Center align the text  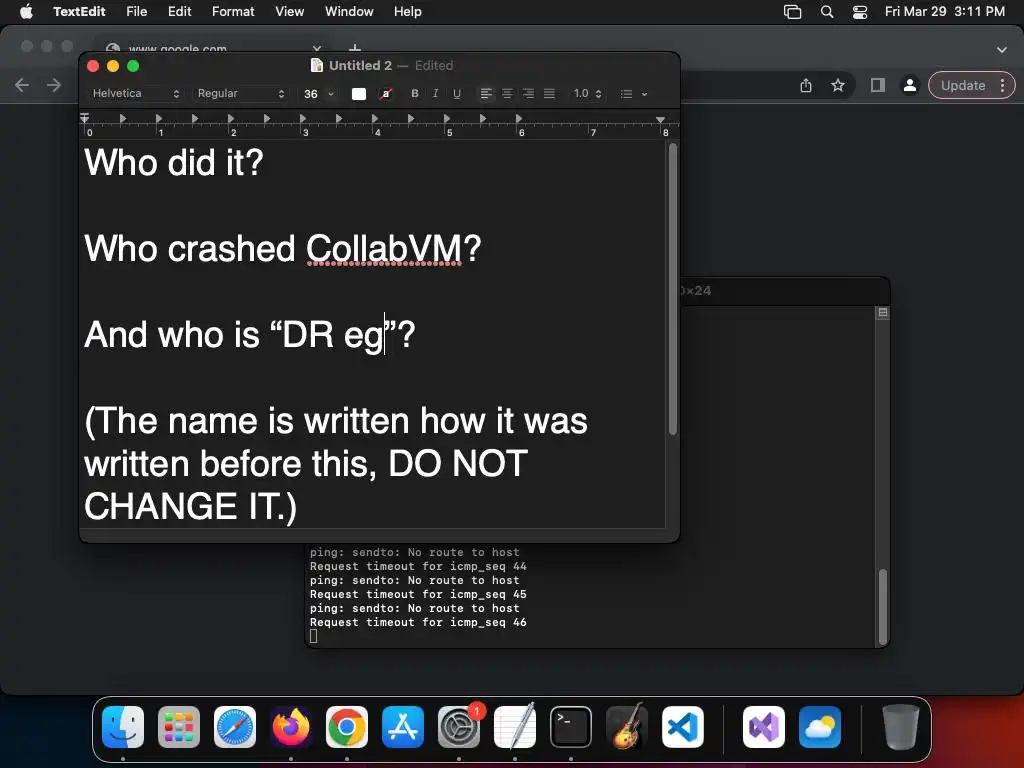(507, 93)
